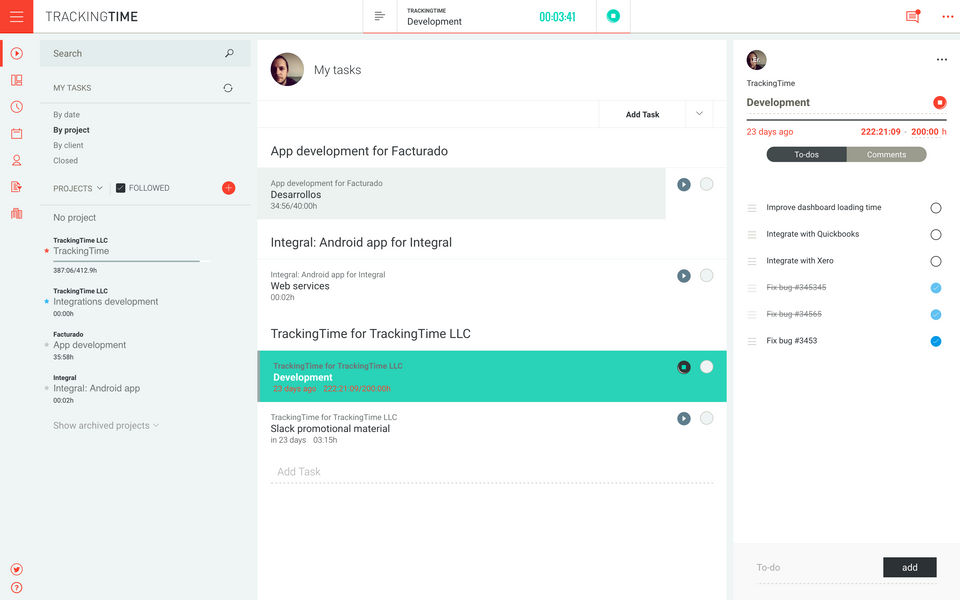Image resolution: width=960 pixels, height=600 pixels.
Task: Open Integral: Android app project
Action: tap(96, 388)
